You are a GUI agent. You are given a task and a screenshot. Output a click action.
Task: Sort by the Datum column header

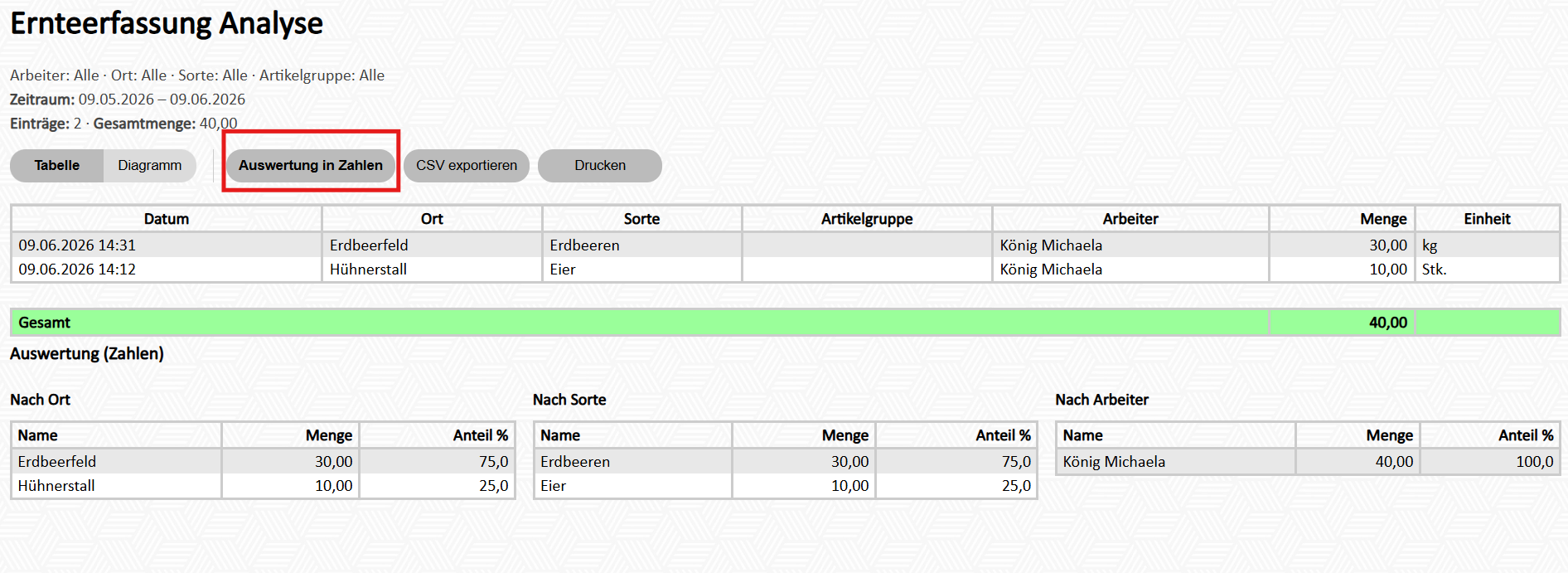click(167, 219)
